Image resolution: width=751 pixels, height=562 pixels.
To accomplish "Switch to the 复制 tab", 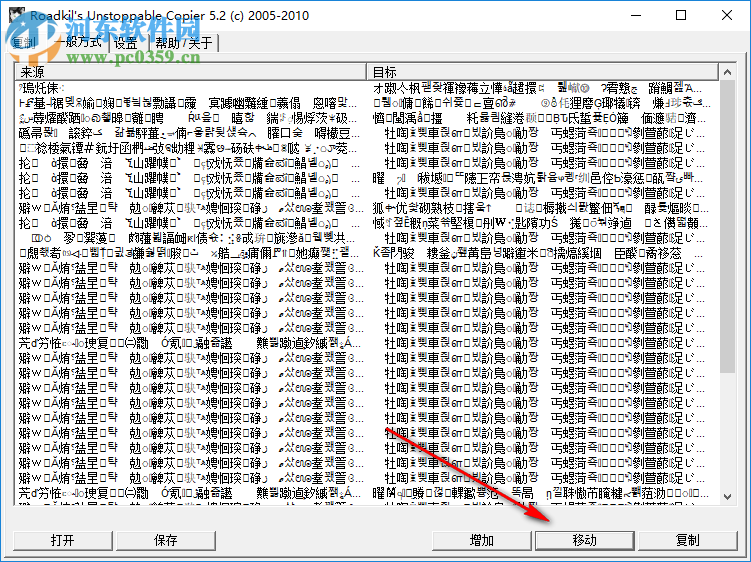I will [25, 43].
